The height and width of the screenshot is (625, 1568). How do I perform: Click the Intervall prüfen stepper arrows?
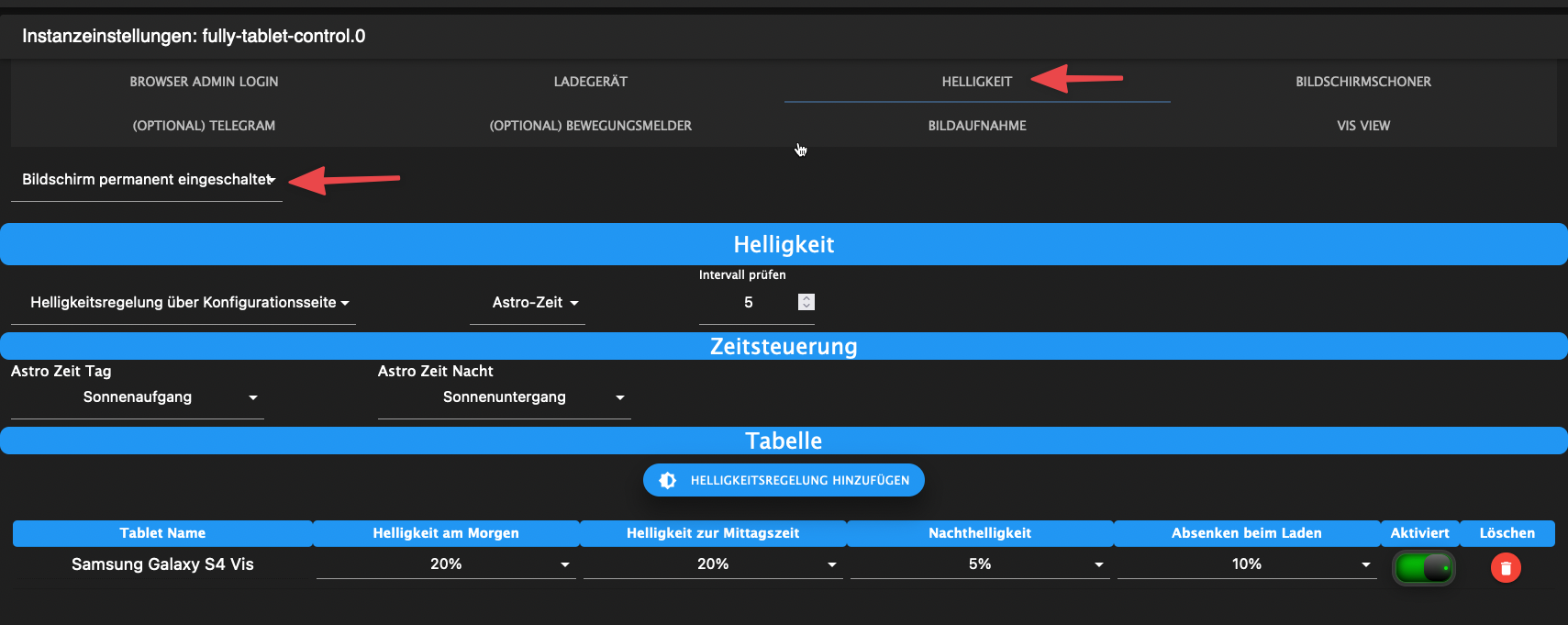[x=806, y=302]
